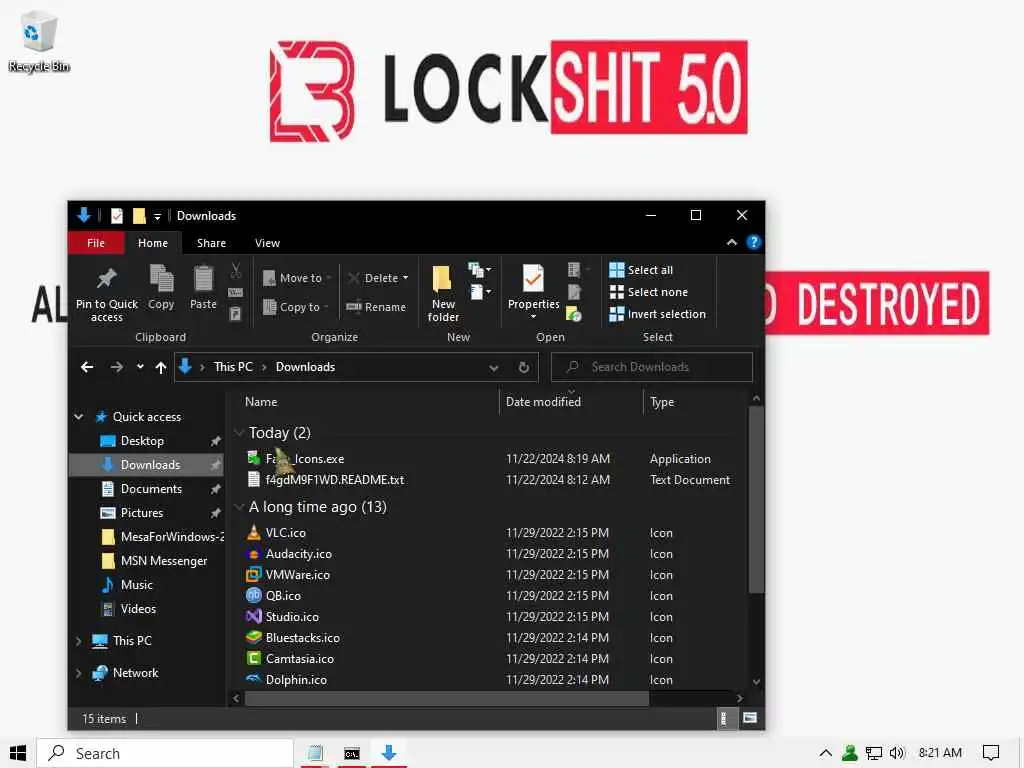The height and width of the screenshot is (768, 1024).
Task: Sort by Name column header
Action: coord(261,402)
